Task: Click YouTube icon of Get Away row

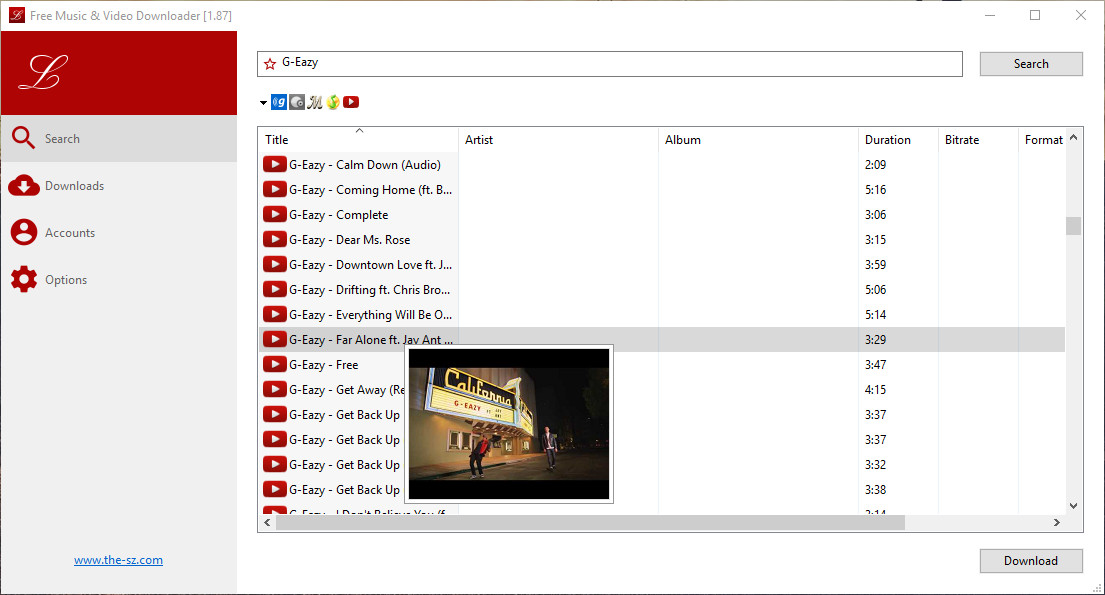Action: click(x=275, y=389)
